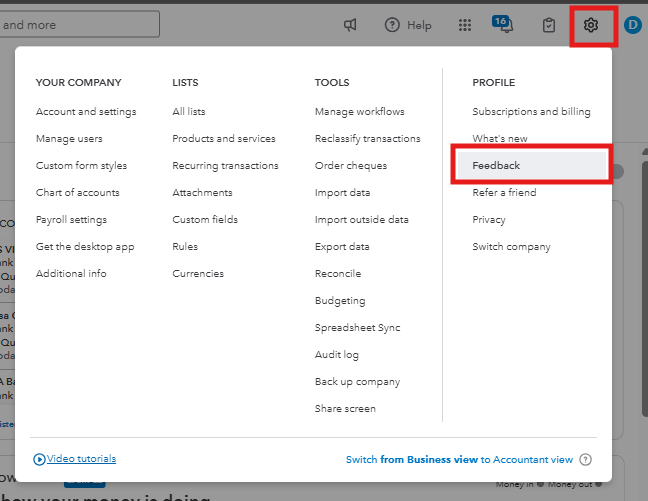Open Subscriptions and billing
648x501 pixels.
[531, 112]
